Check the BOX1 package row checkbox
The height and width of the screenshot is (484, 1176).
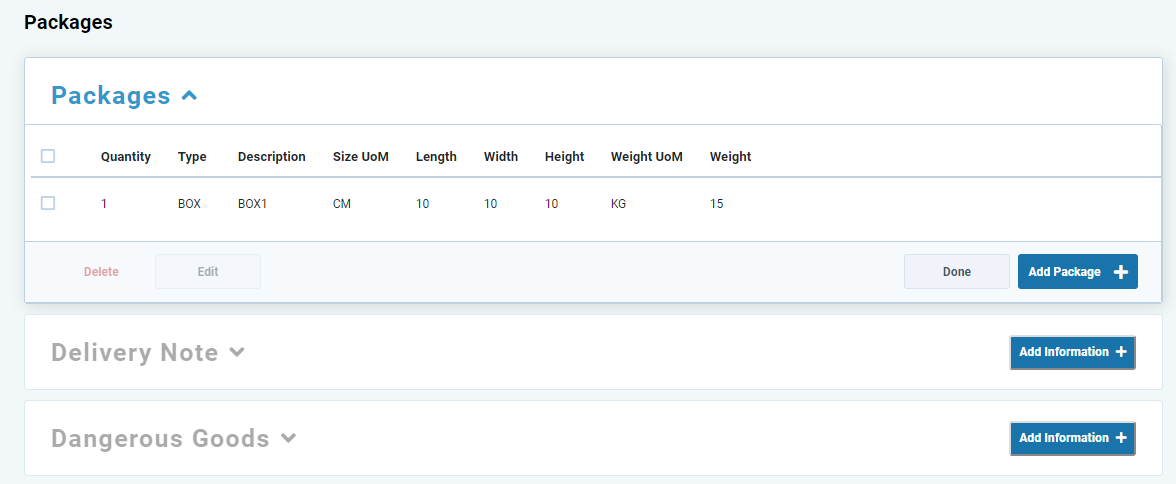pyautogui.click(x=48, y=203)
